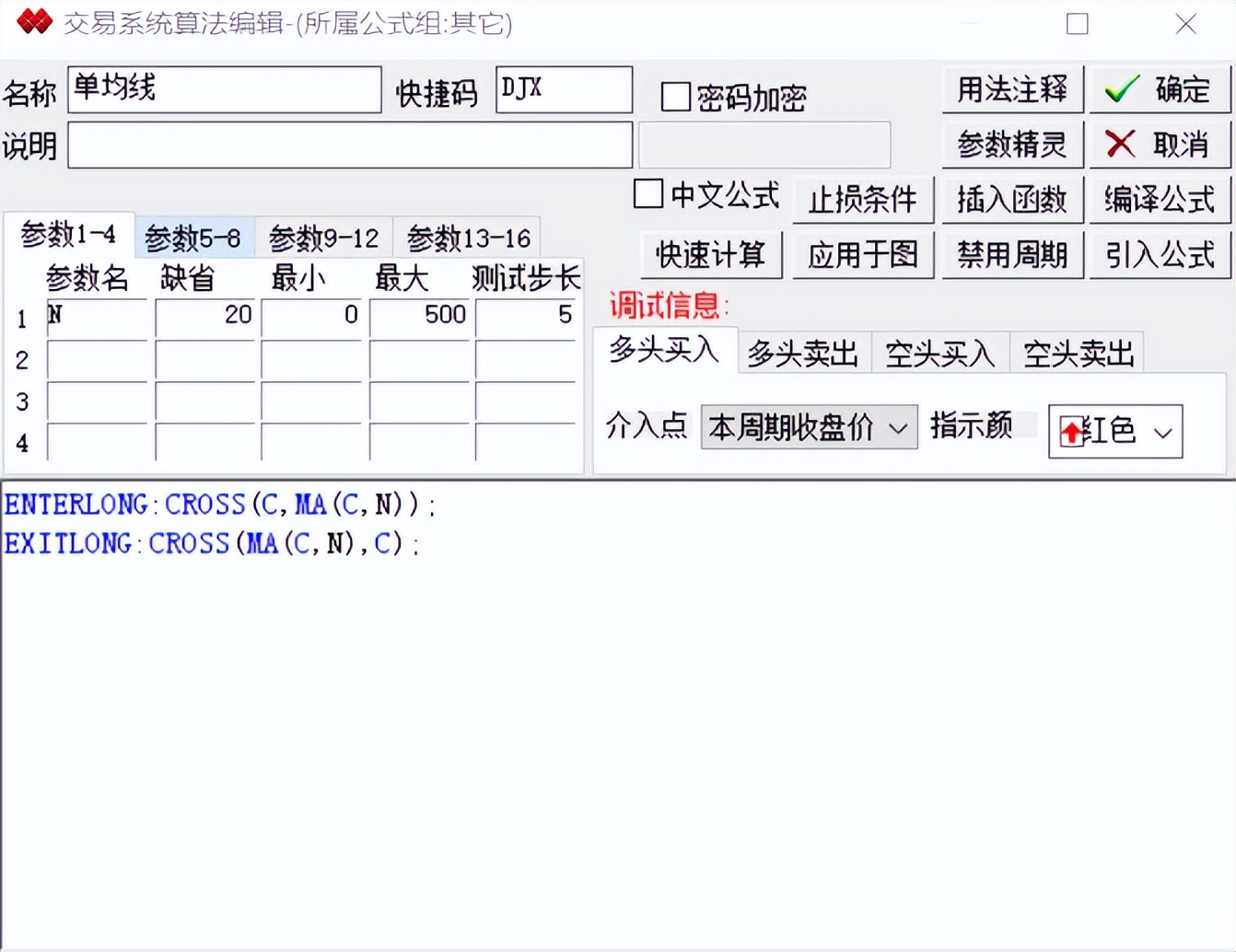Click the 用法注释 usage notes button
The height and width of the screenshot is (952, 1236).
pyautogui.click(x=1011, y=89)
